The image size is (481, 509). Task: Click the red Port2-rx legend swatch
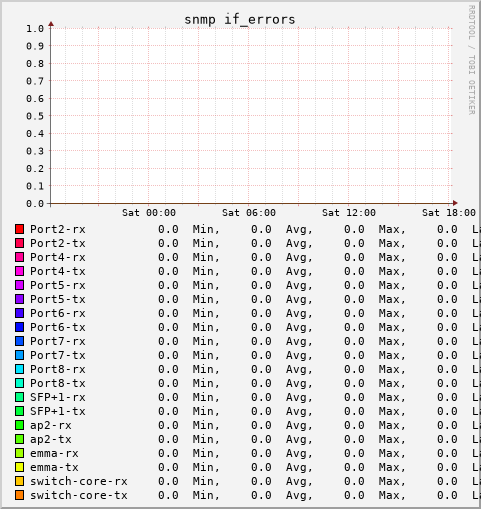(x=19, y=229)
